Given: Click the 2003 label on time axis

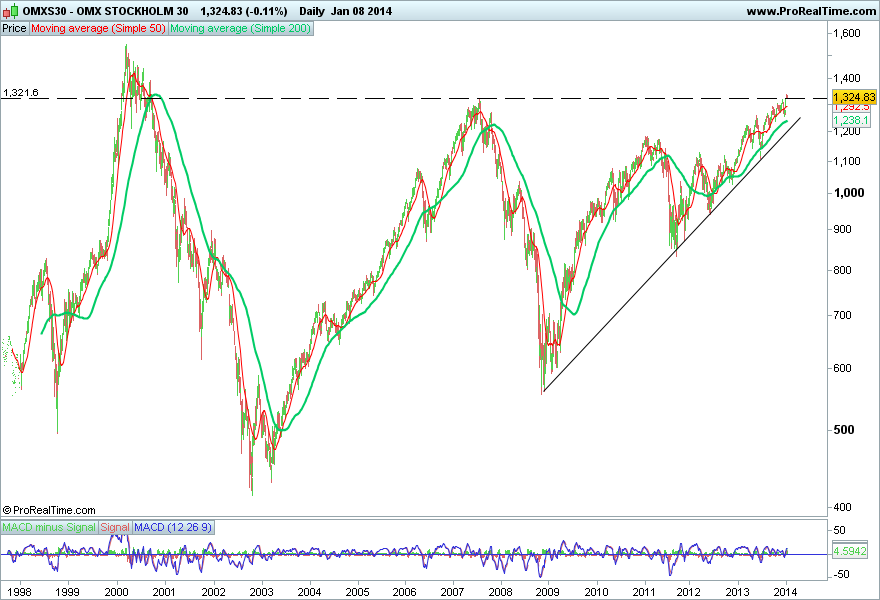Looking at the screenshot, I should pos(261,592).
